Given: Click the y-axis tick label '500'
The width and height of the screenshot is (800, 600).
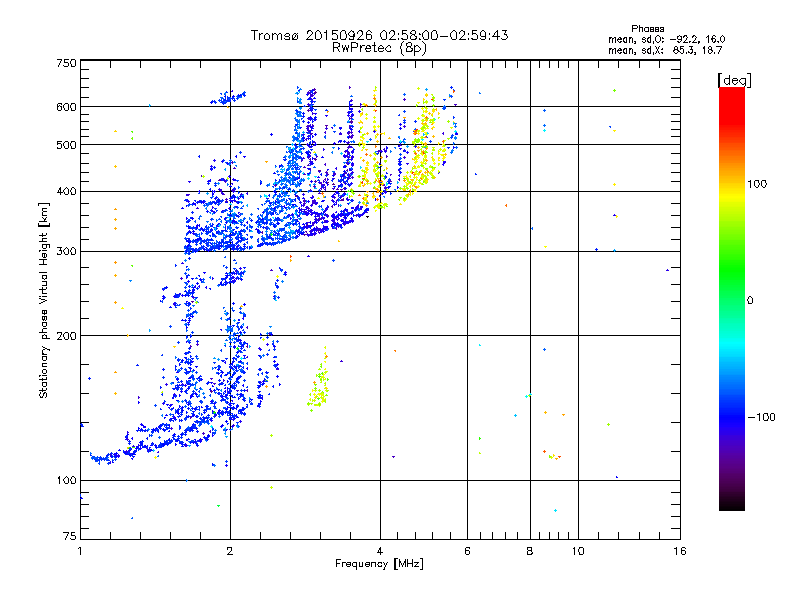Looking at the screenshot, I should [66, 145].
